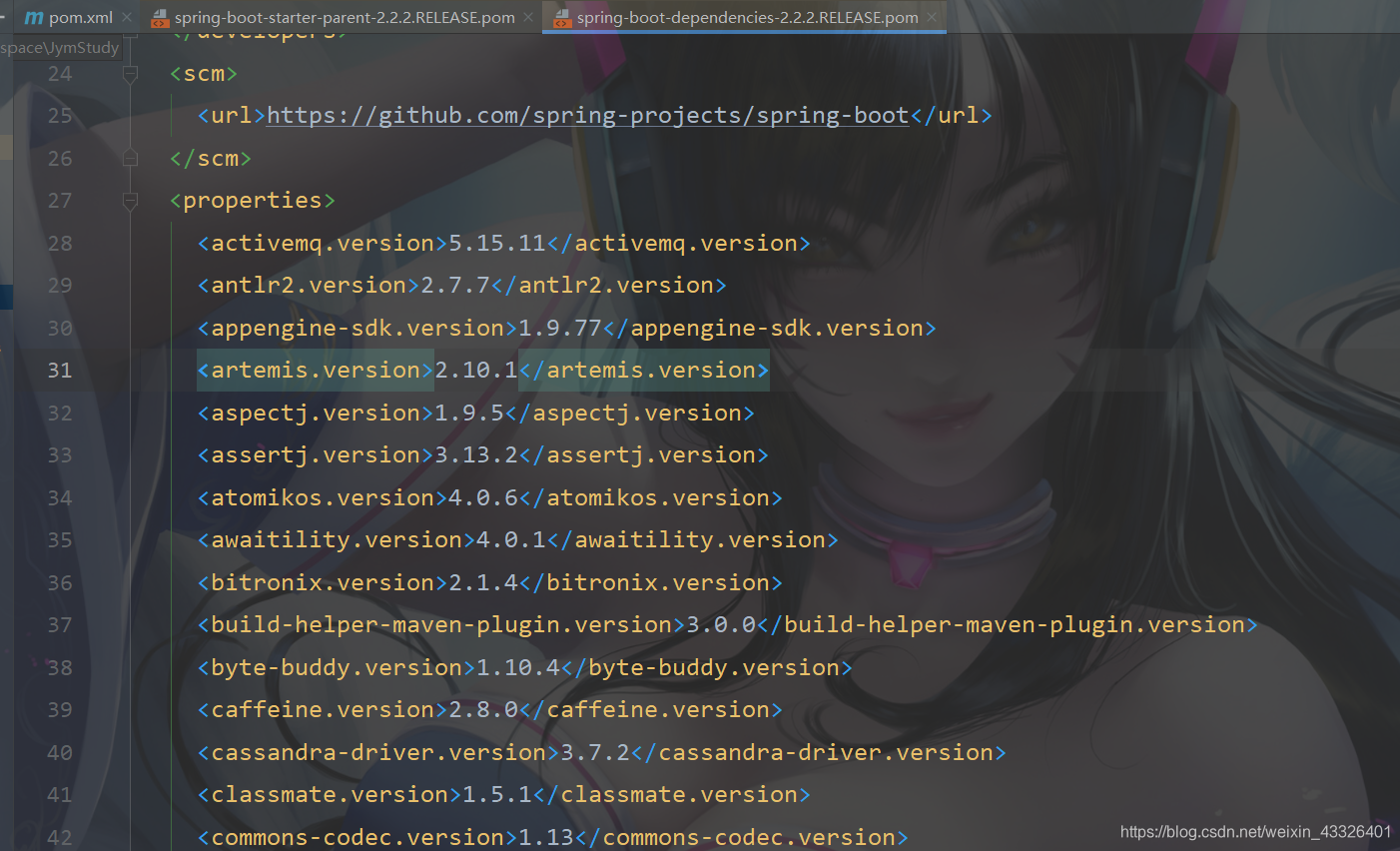Screen dimensions: 1400x851
Task: Select spring-boot-dependencies-2.2.2.RELEASE.pom tab
Action: 745,17
